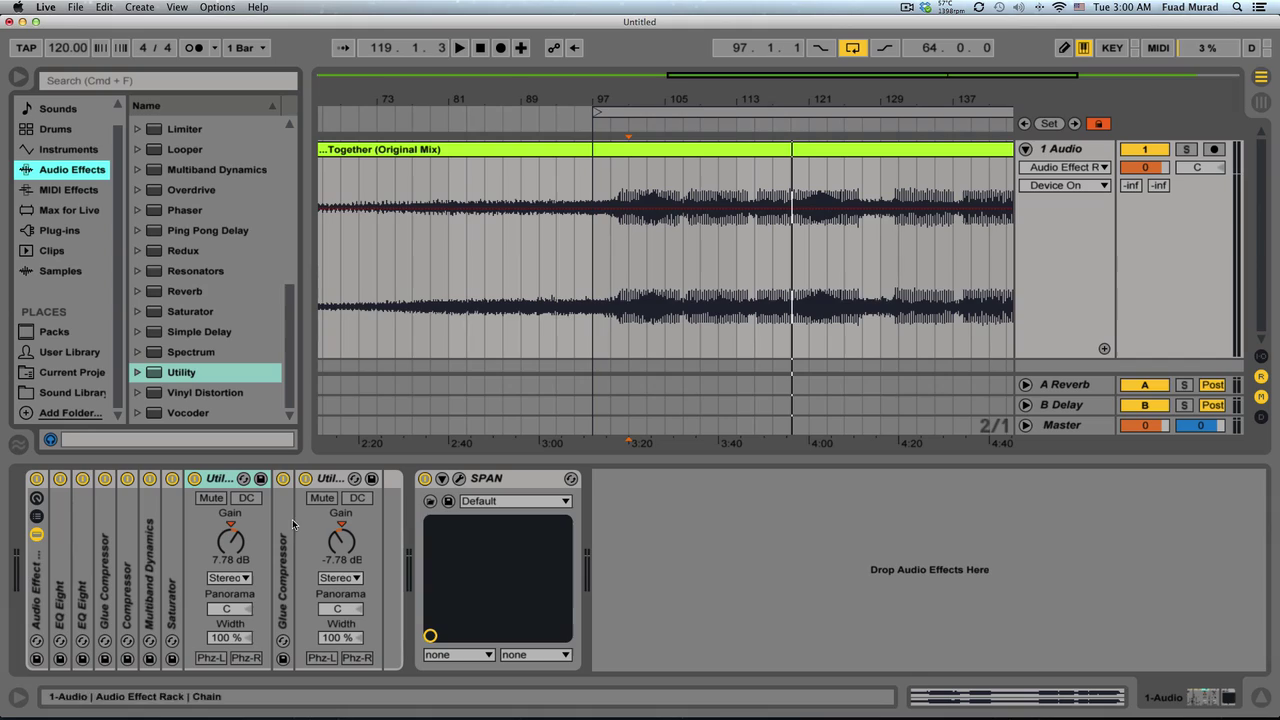
Task: Enable DC filter on second Utility
Action: tap(357, 498)
